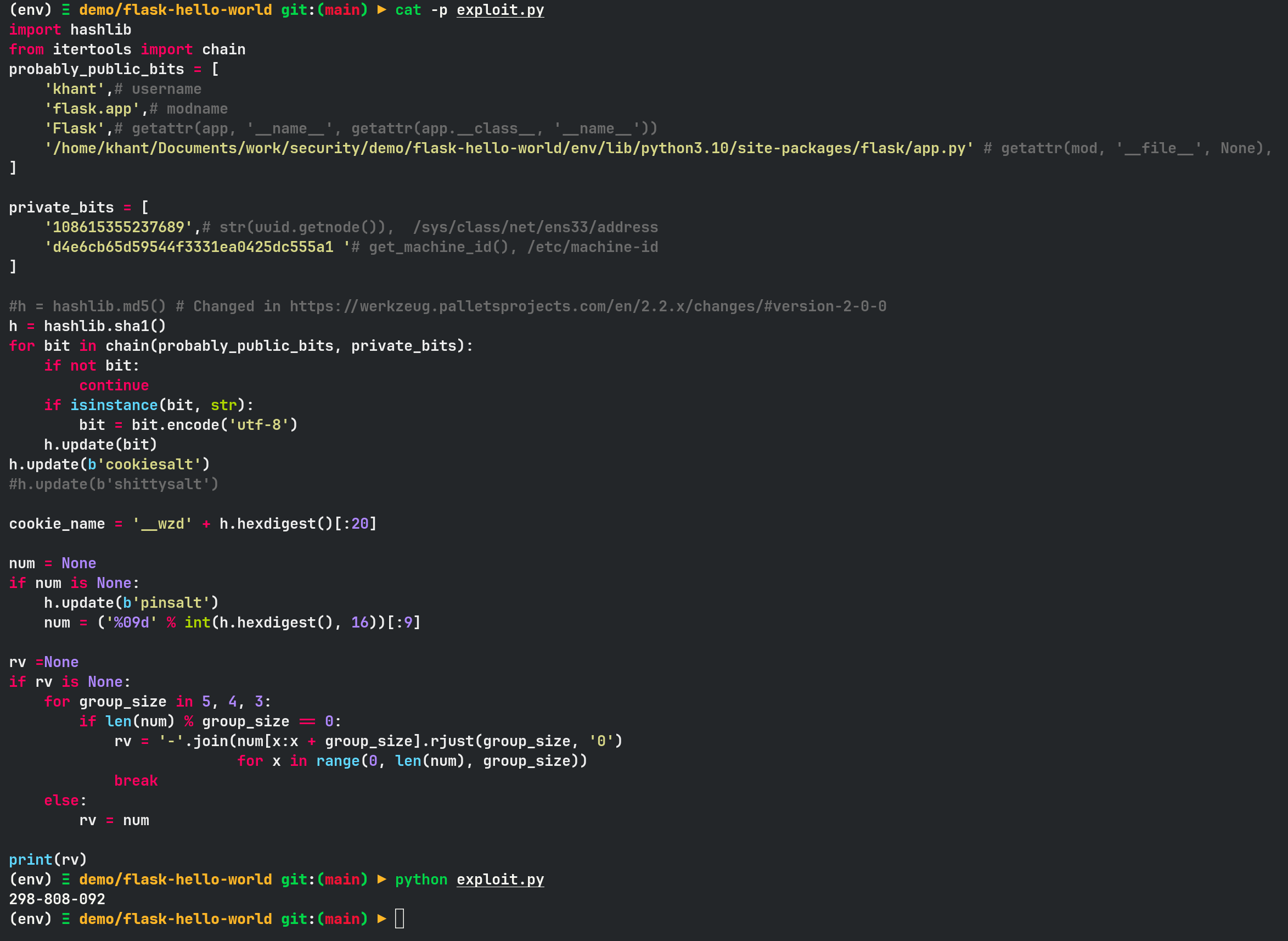Click the orange prompt arrow on the last line

tap(381, 919)
